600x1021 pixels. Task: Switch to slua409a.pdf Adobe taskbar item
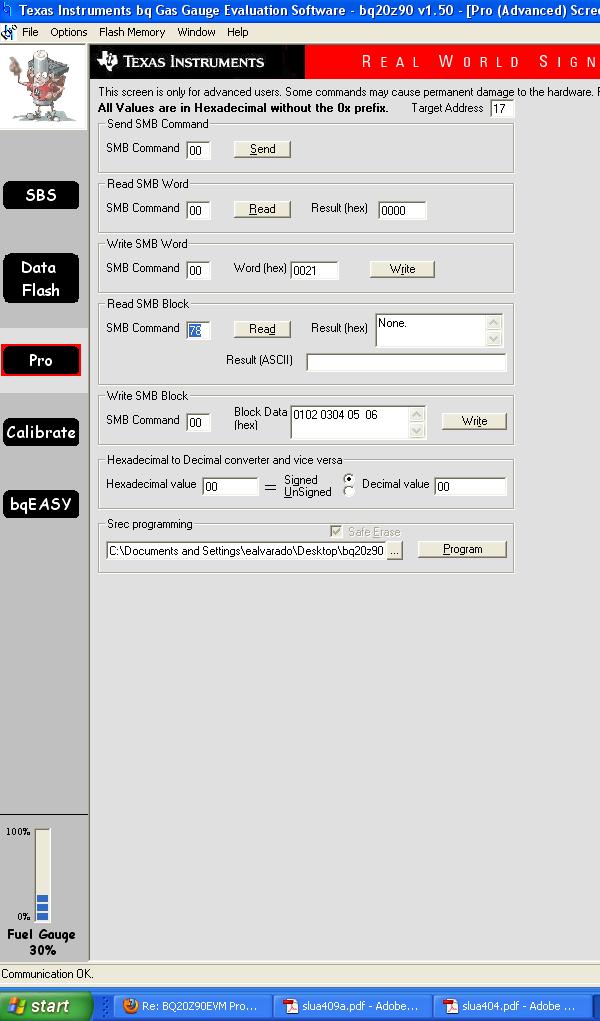(x=350, y=1006)
